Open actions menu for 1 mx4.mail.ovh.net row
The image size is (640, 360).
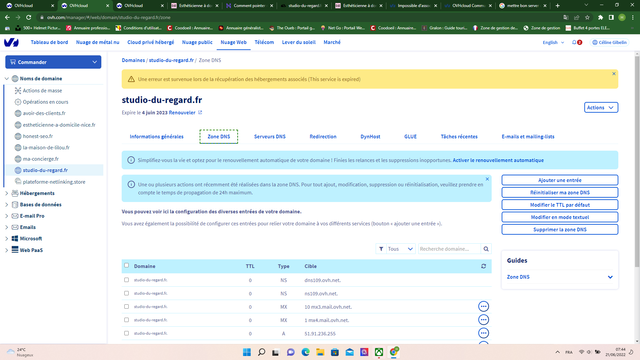(483, 320)
